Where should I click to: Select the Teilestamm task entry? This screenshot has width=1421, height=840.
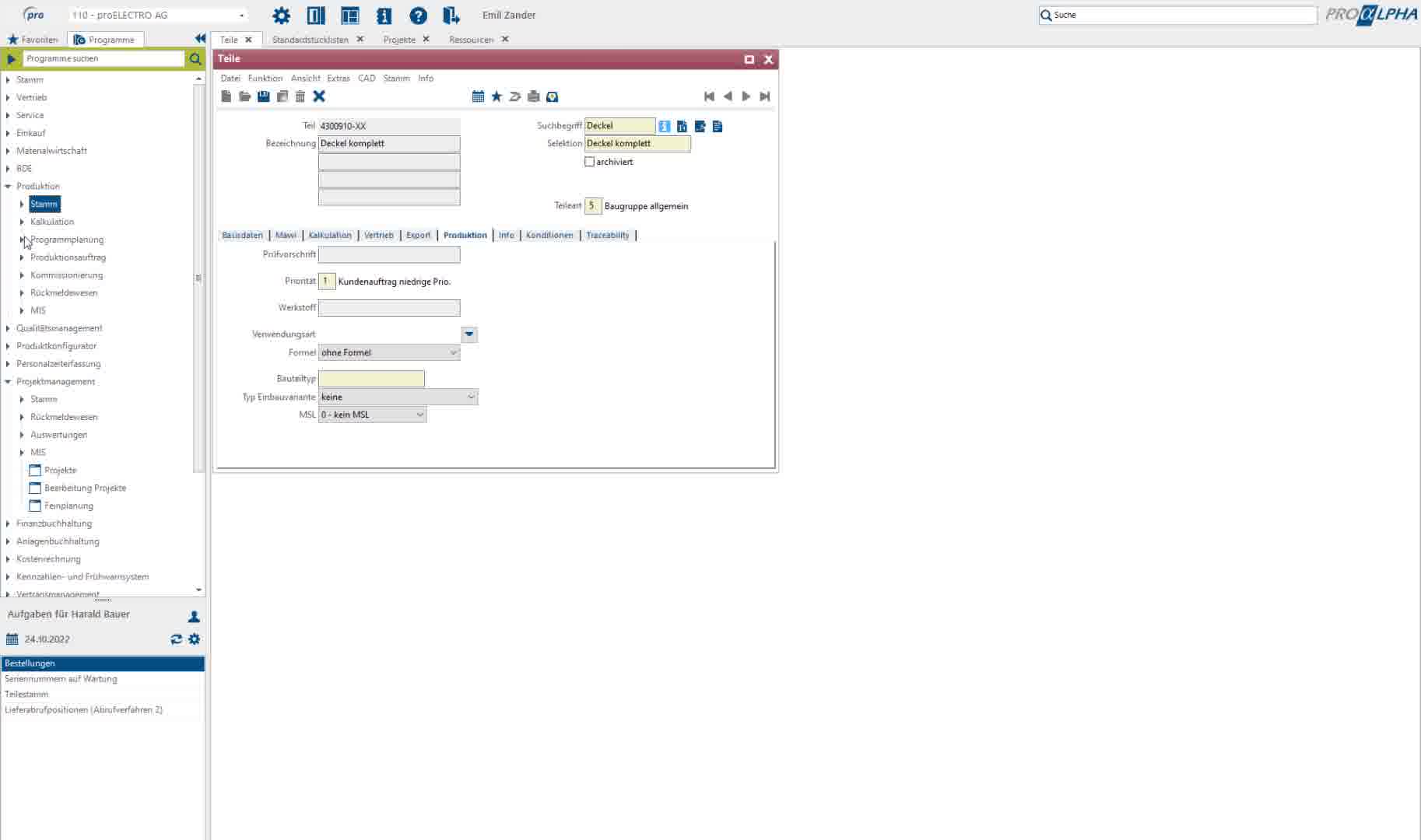tap(103, 694)
